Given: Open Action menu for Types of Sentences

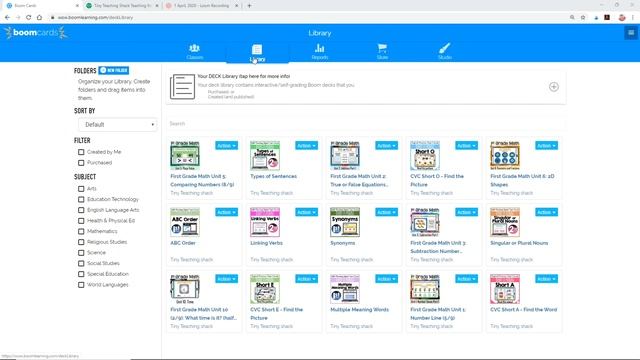Looking at the screenshot, I should (306, 146).
